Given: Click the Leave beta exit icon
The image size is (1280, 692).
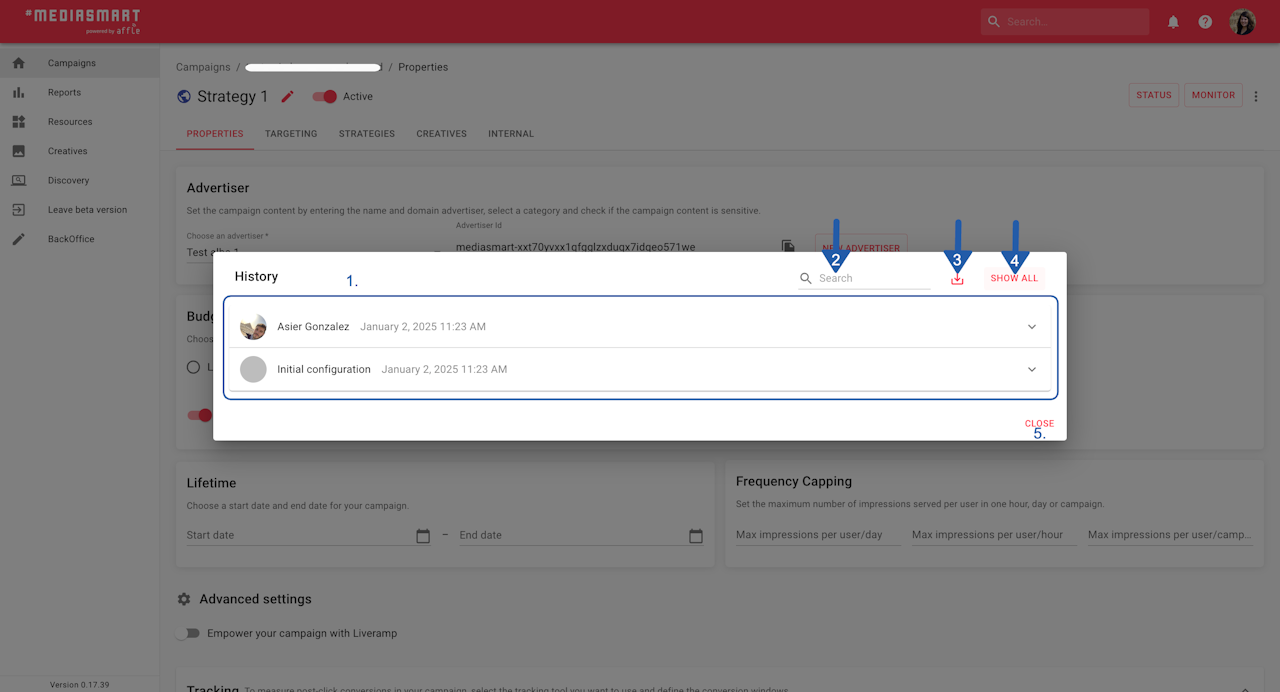Looking at the screenshot, I should (19, 210).
